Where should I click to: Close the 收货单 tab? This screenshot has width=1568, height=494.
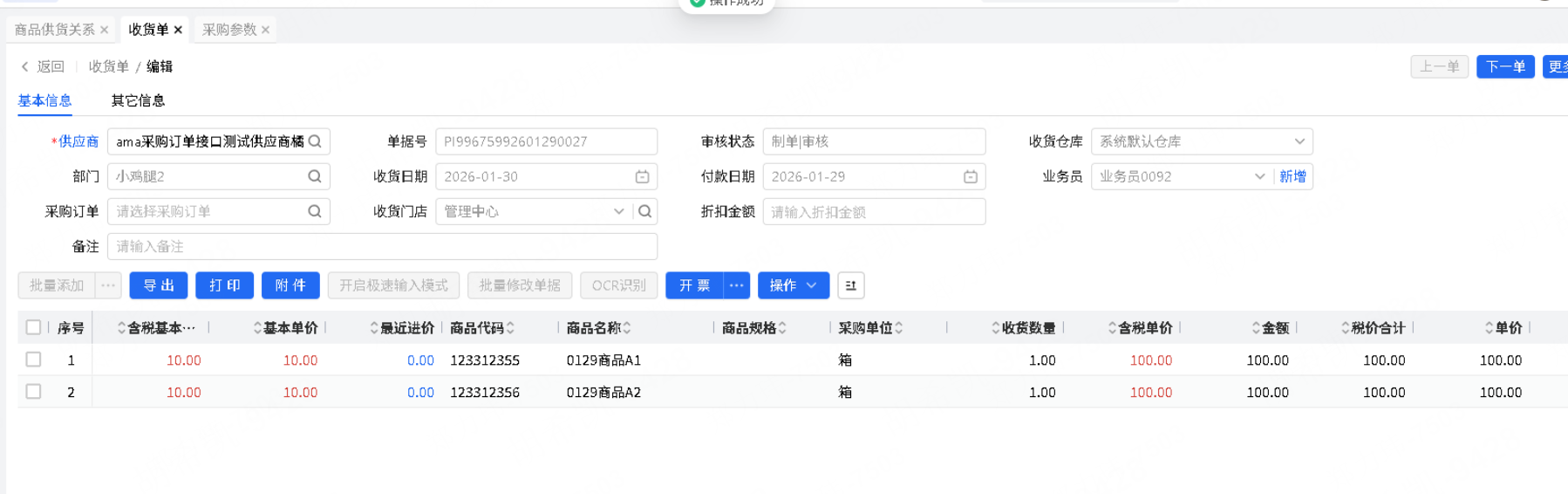[x=179, y=30]
